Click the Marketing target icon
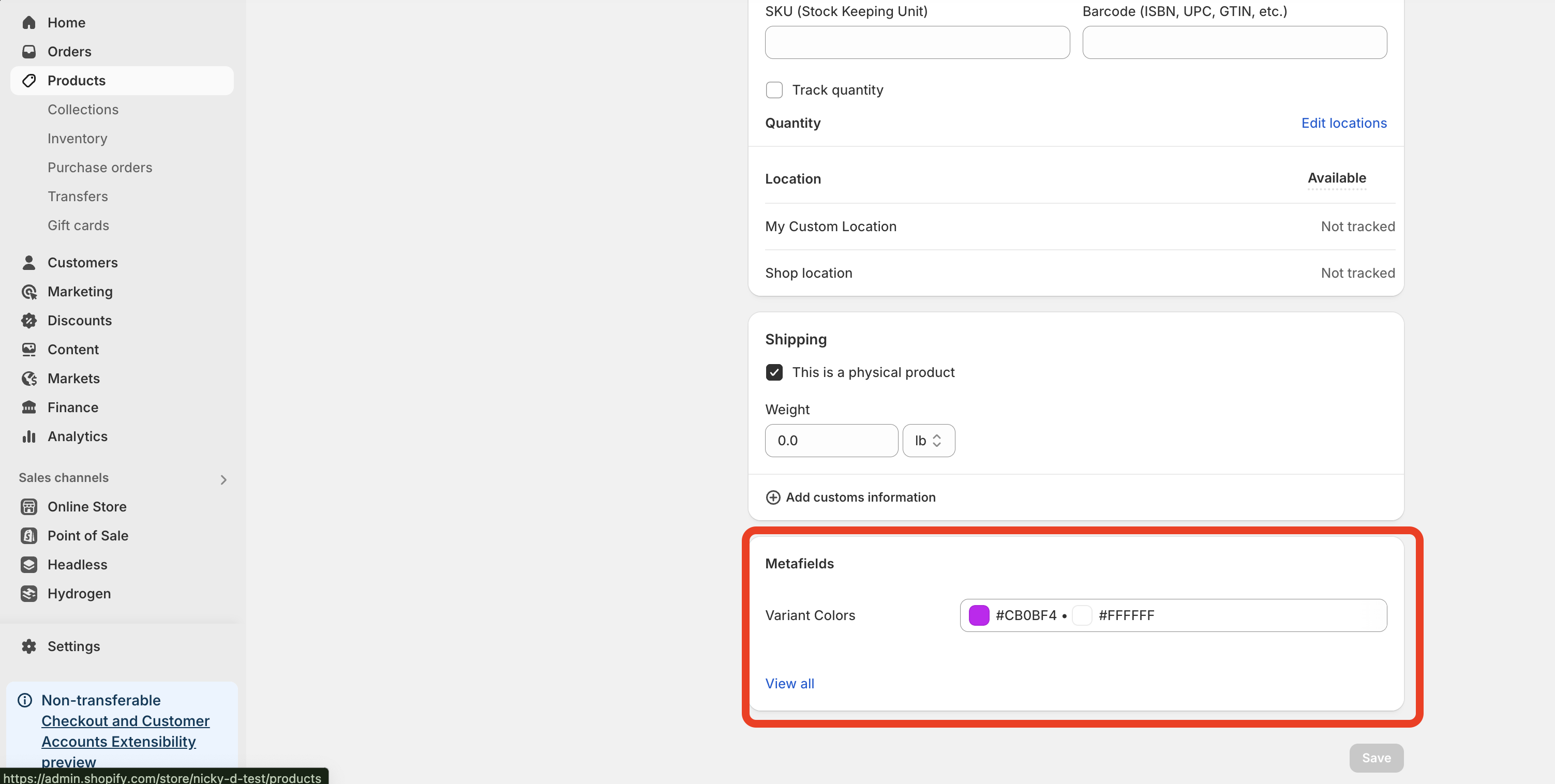 click(x=28, y=292)
